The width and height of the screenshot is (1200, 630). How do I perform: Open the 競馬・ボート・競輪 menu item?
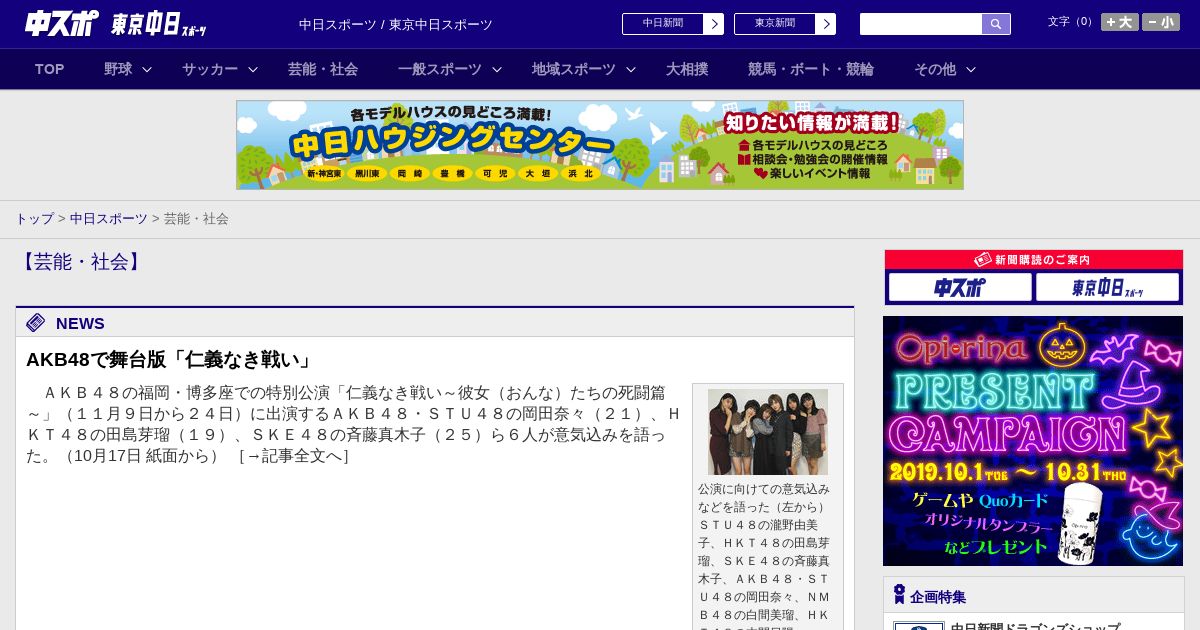[x=811, y=69]
